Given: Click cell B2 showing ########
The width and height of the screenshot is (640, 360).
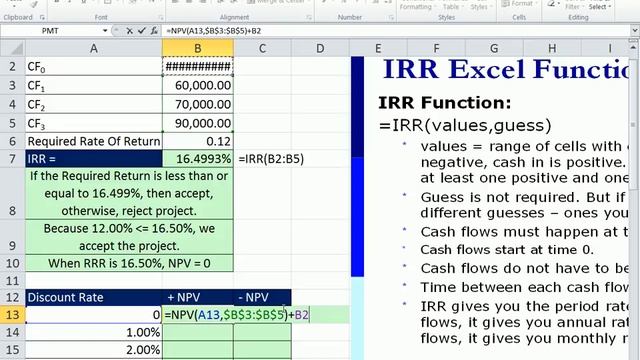Looking at the screenshot, I should [198, 66].
